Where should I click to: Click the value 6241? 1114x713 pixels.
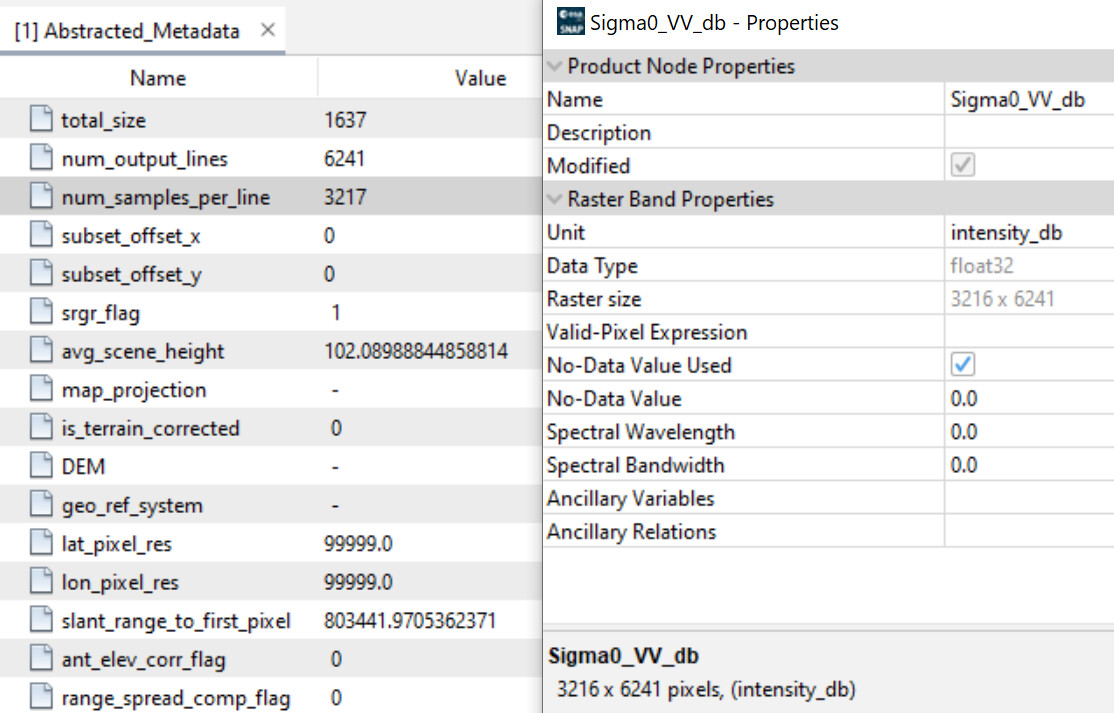click(x=345, y=158)
